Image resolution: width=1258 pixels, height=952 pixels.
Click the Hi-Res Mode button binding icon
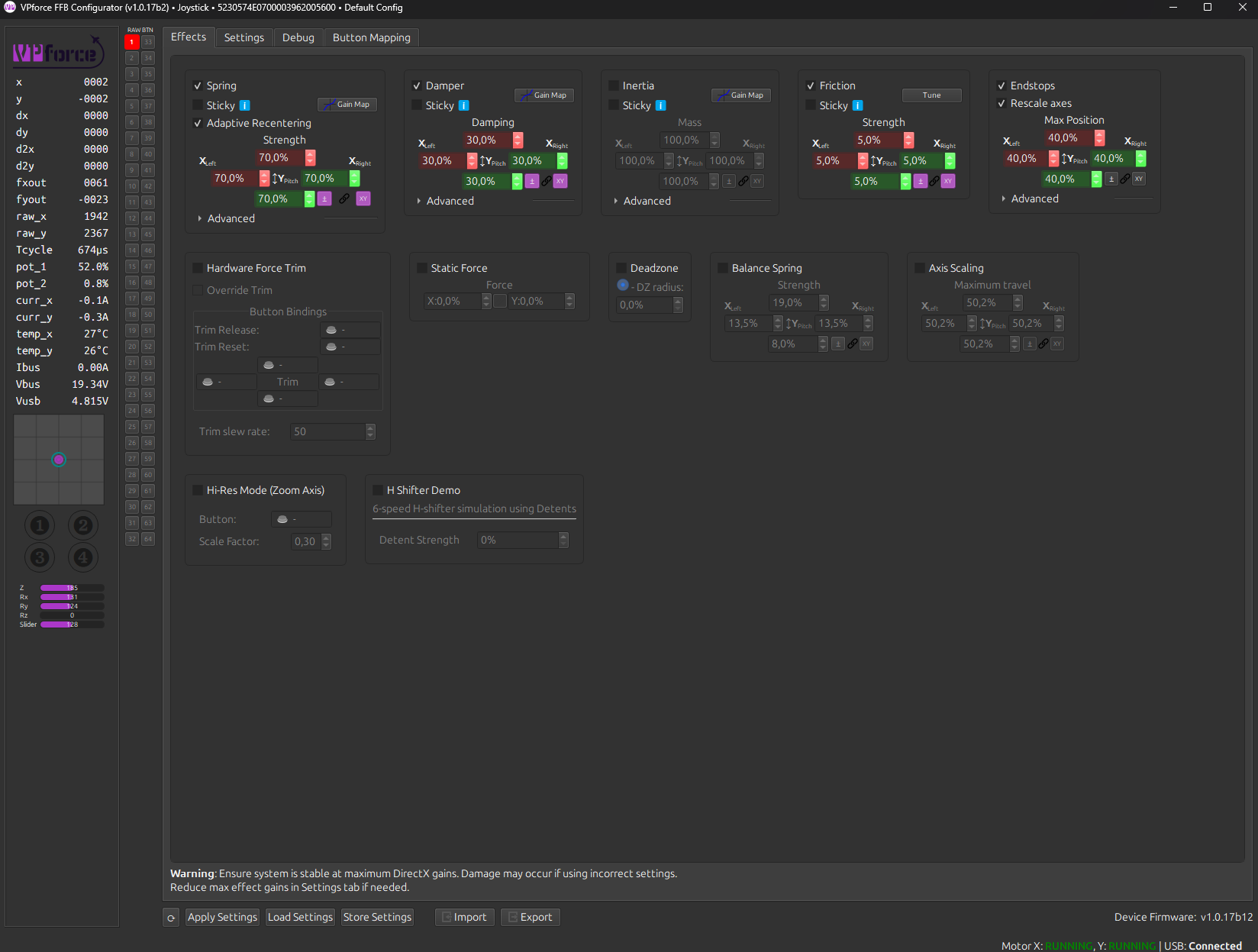[282, 519]
